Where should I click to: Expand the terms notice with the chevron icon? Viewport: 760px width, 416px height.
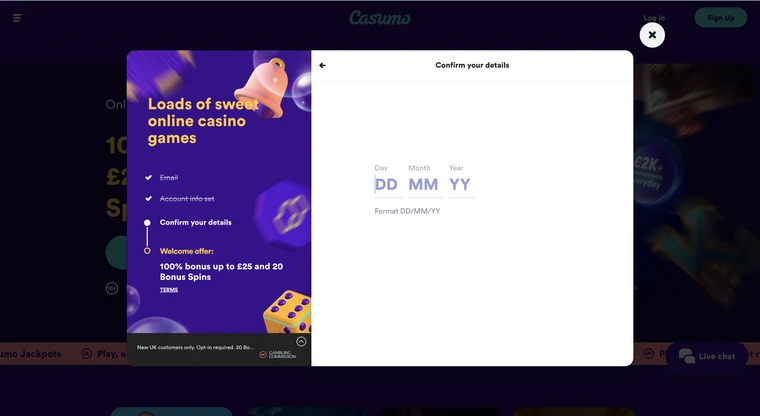[301, 342]
